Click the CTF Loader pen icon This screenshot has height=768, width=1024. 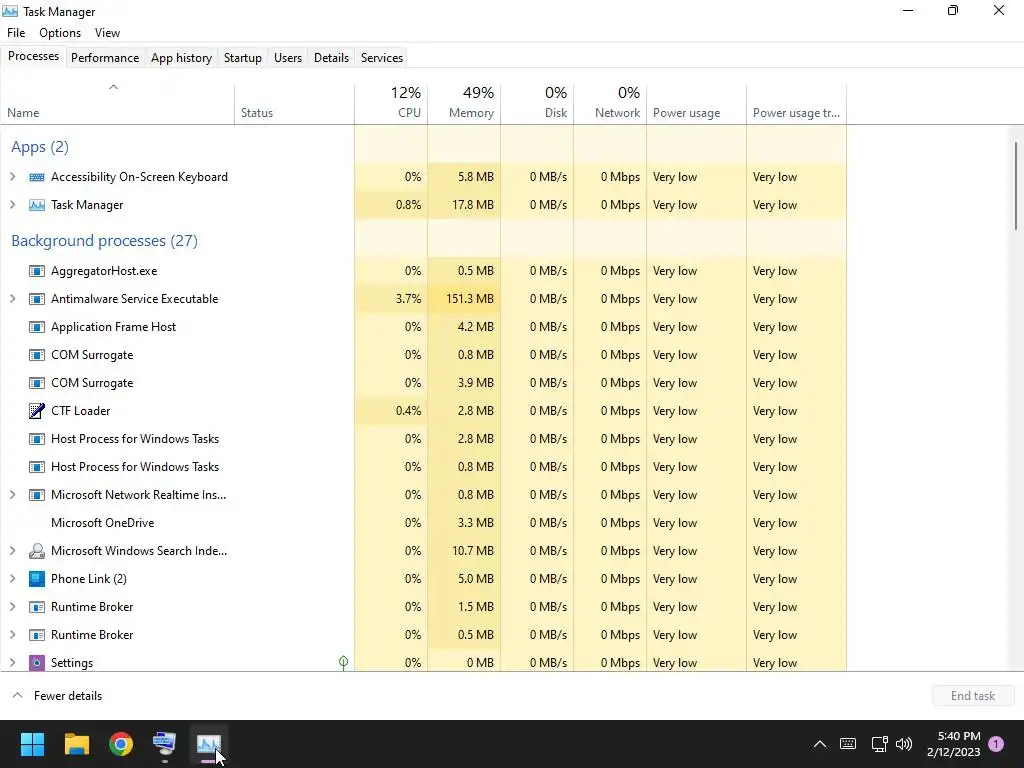pos(37,411)
